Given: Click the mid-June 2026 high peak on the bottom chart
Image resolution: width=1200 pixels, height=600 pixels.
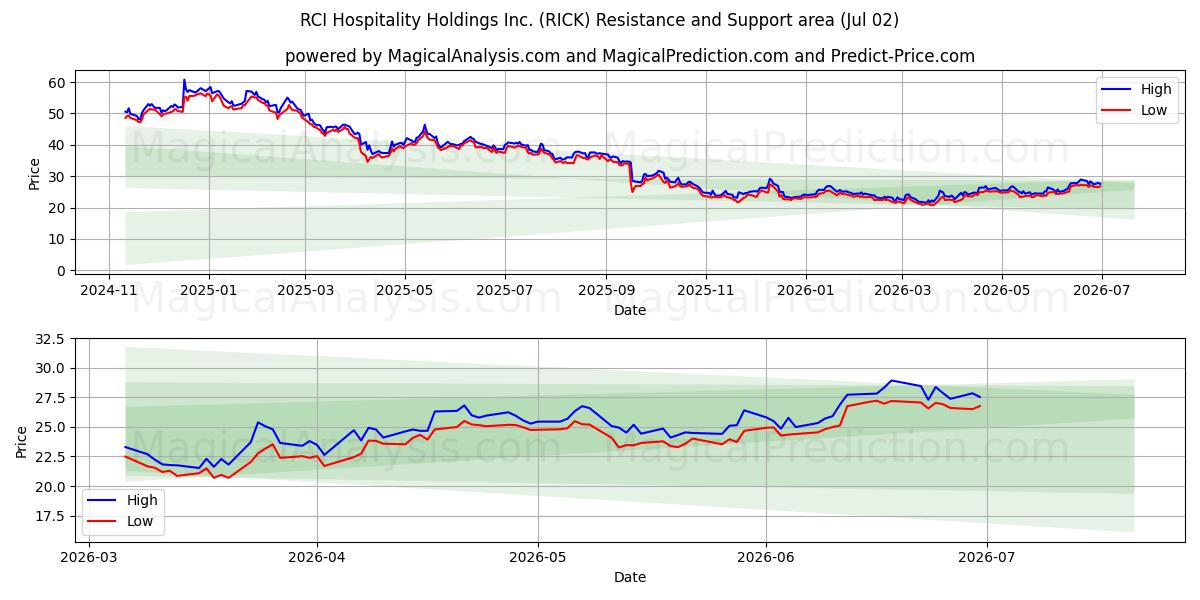Looking at the screenshot, I should (x=891, y=380).
